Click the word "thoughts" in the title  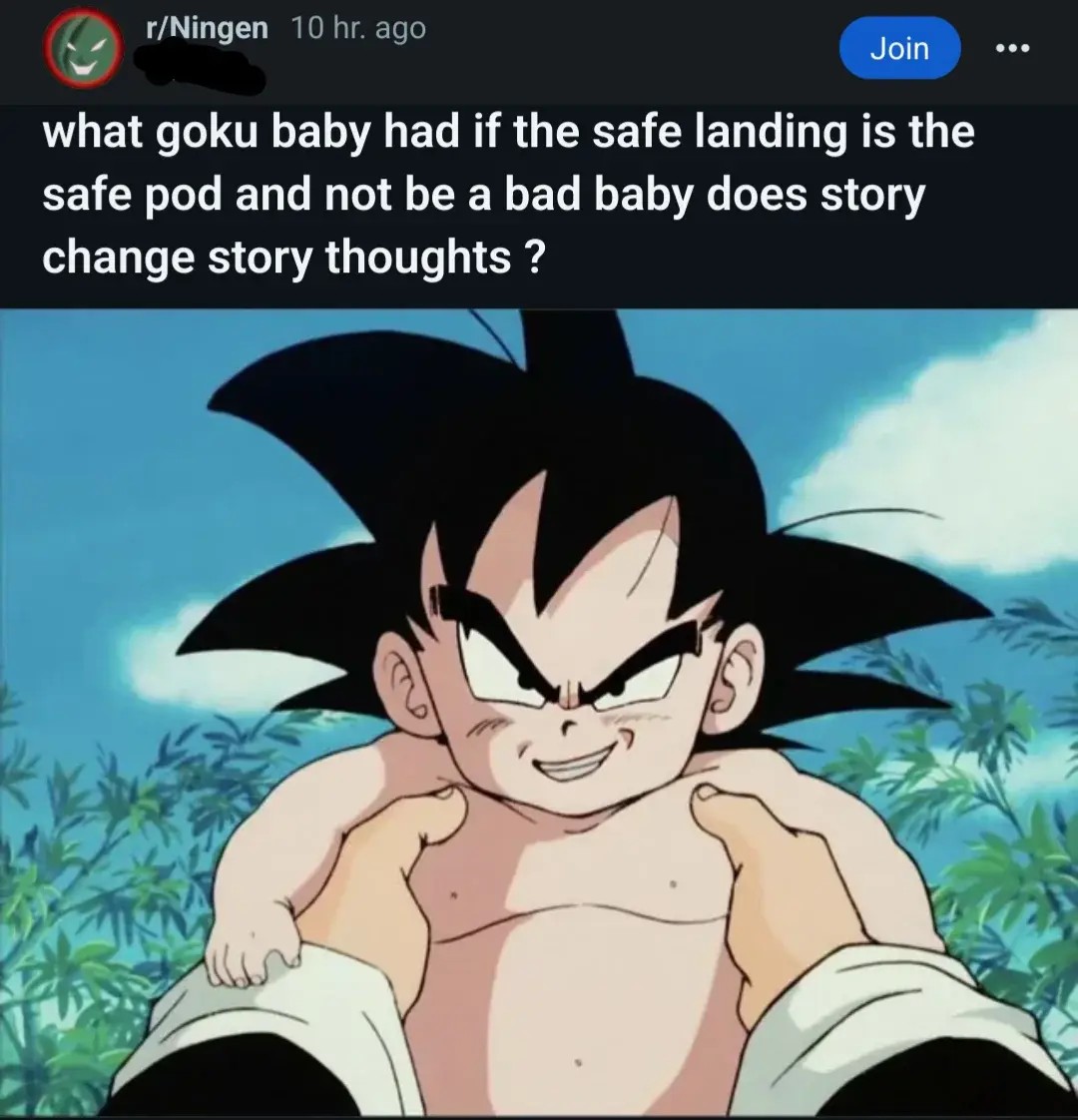(418, 259)
